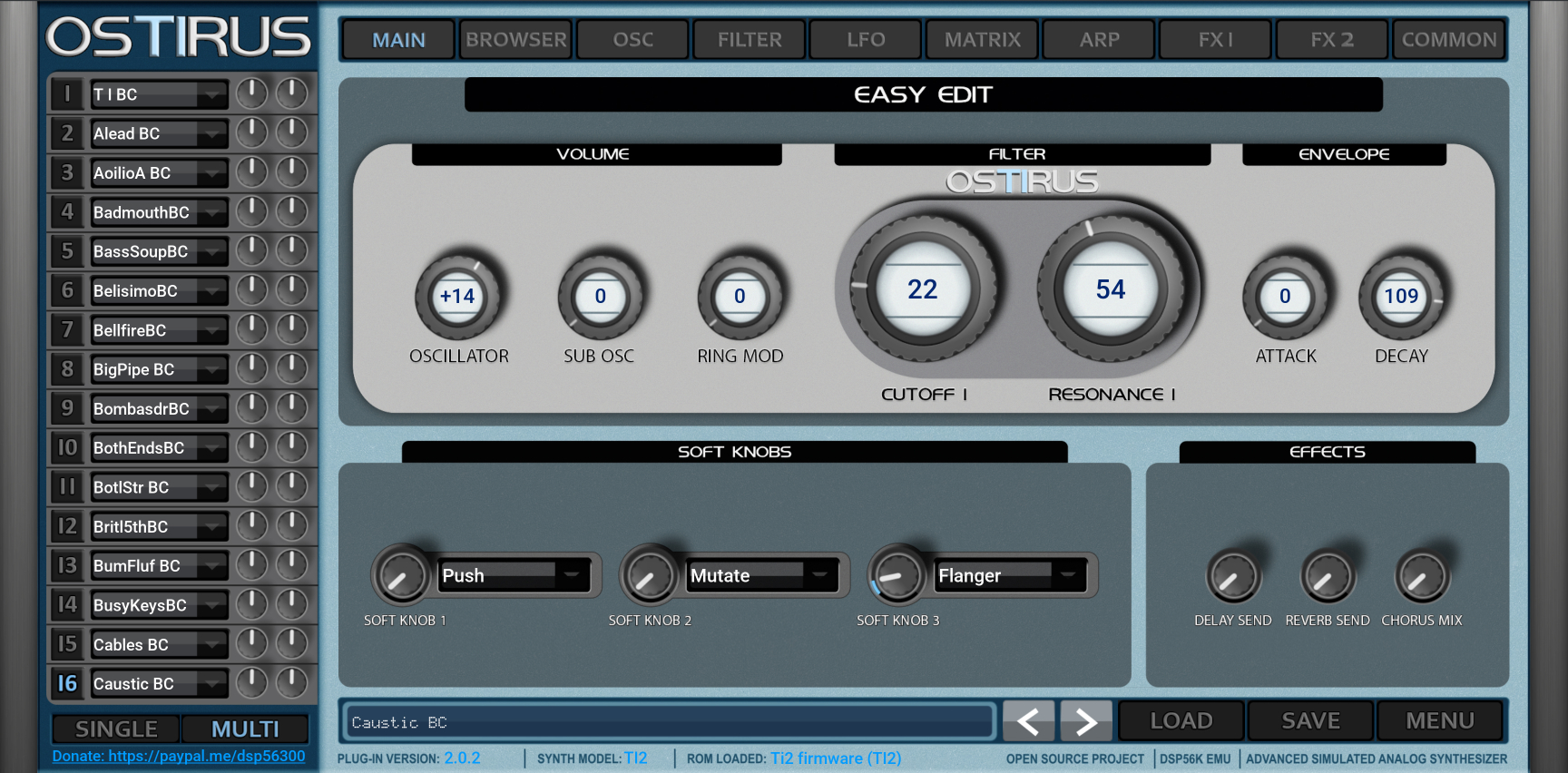1568x773 pixels.
Task: Open the BROWSER tab
Action: coord(515,40)
